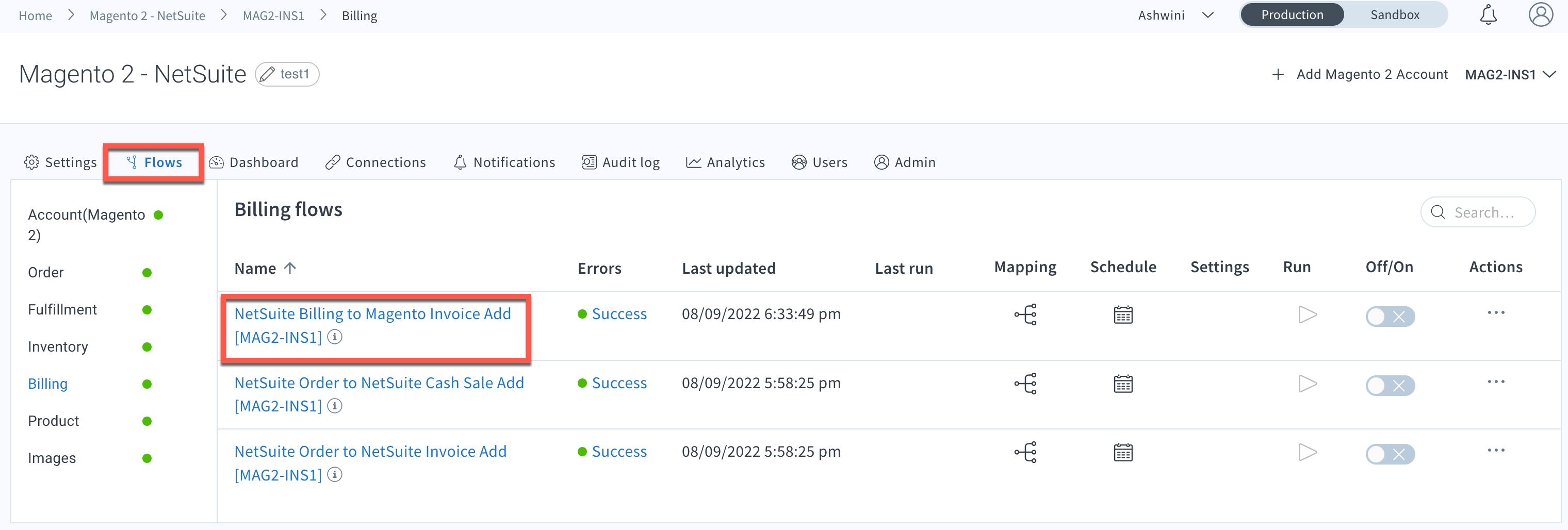Click the Last run column header
Screen dimensions: 1568x530
pos(904,268)
